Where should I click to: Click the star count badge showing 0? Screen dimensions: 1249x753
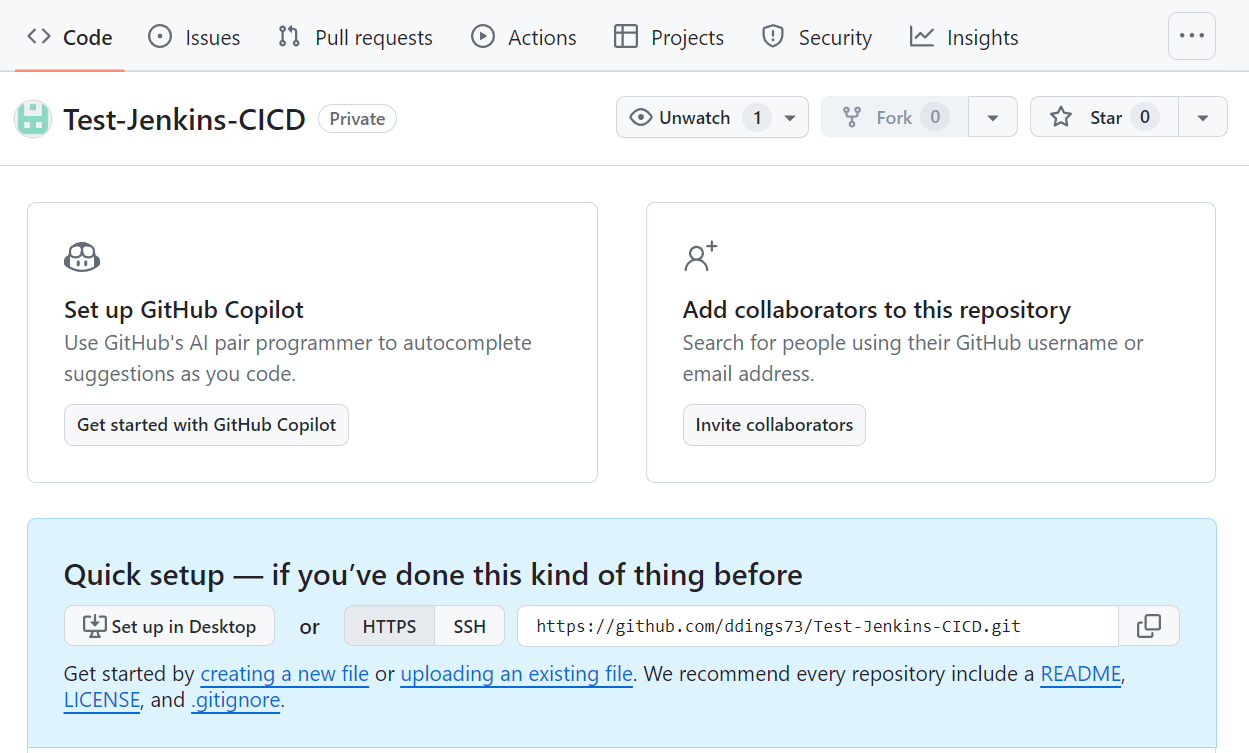(x=1145, y=117)
